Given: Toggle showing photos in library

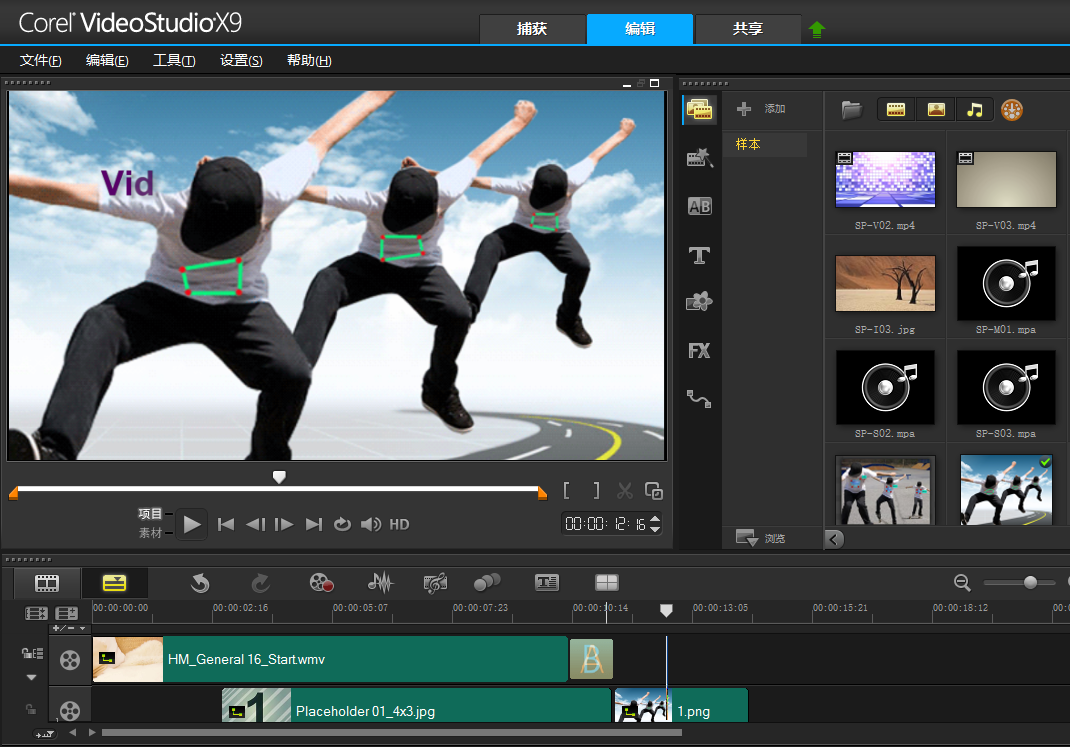Looking at the screenshot, I should [936, 110].
